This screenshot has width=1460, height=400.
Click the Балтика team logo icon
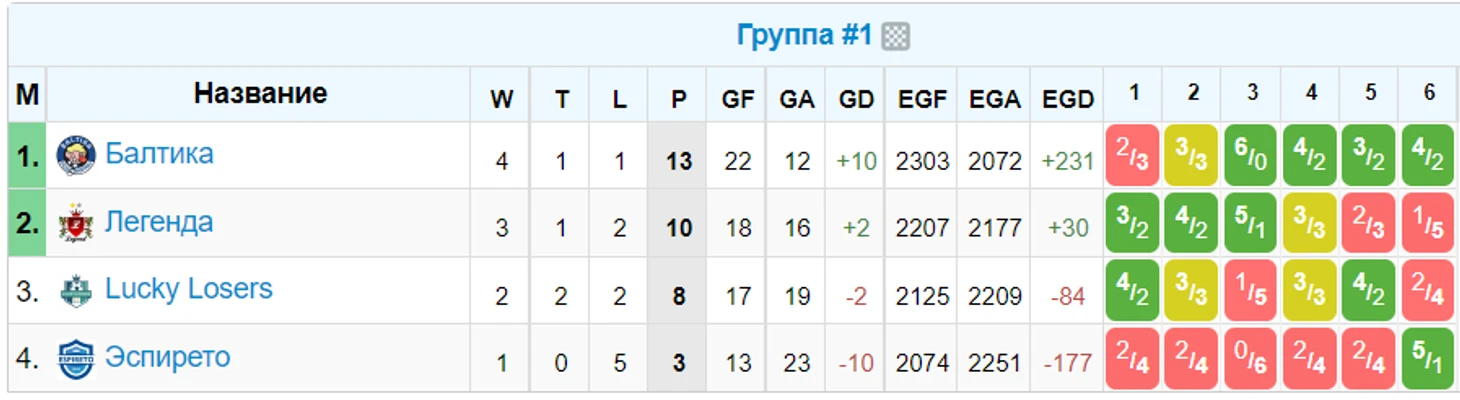tap(76, 155)
